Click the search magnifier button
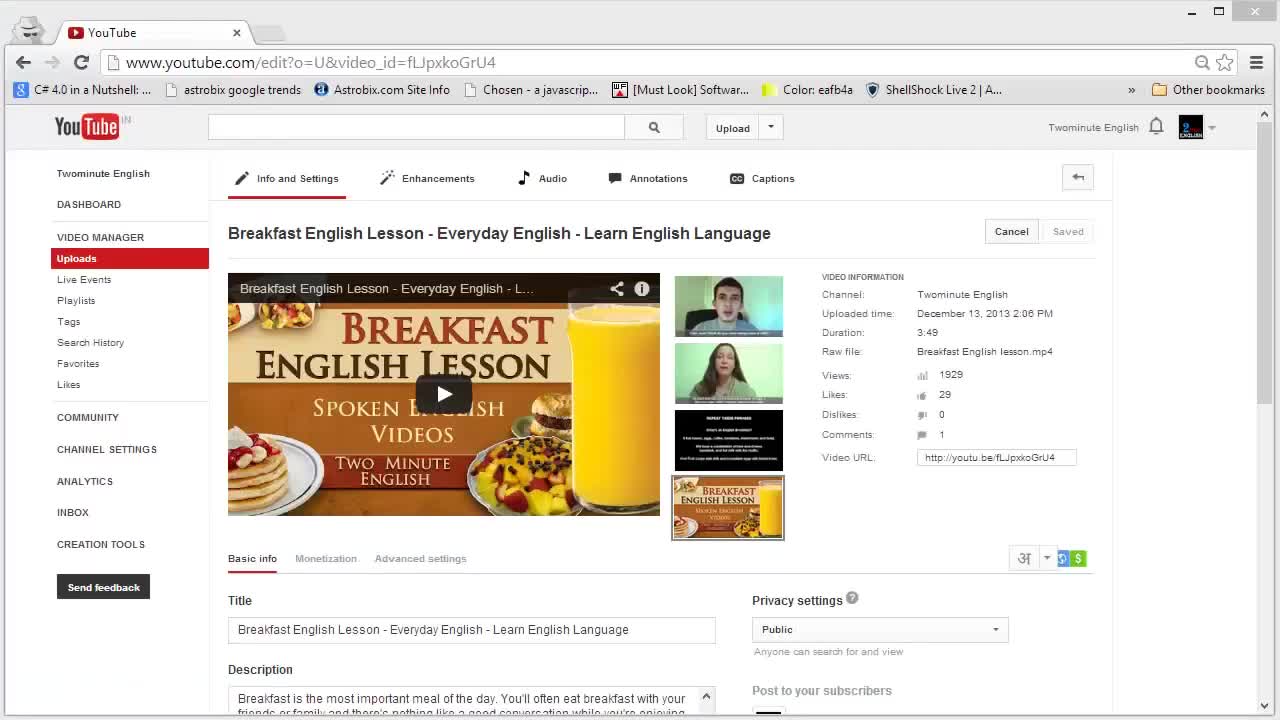The image size is (1280, 720). click(x=654, y=128)
